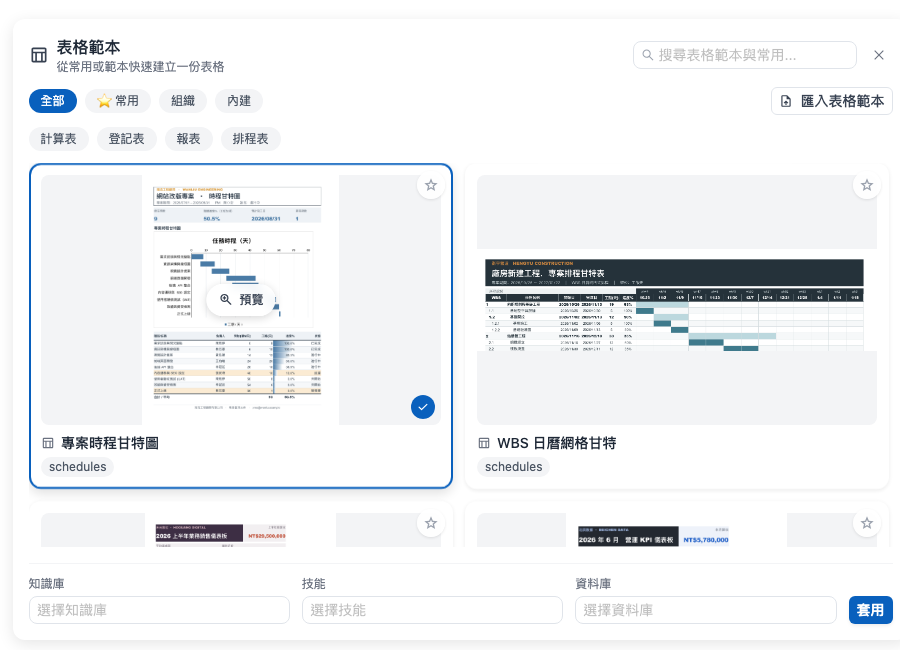Click the table icon next to 專案時程甘特圖
Viewport: 900px width, 650px height.
[48, 443]
